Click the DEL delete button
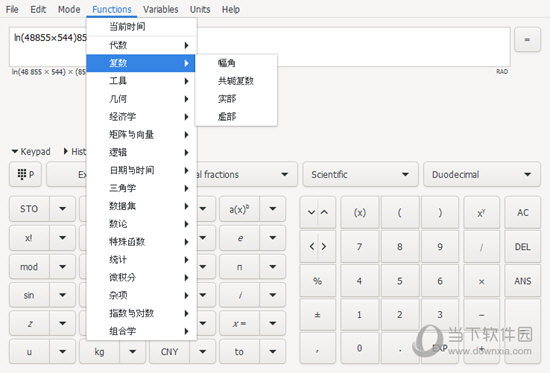 [x=523, y=247]
